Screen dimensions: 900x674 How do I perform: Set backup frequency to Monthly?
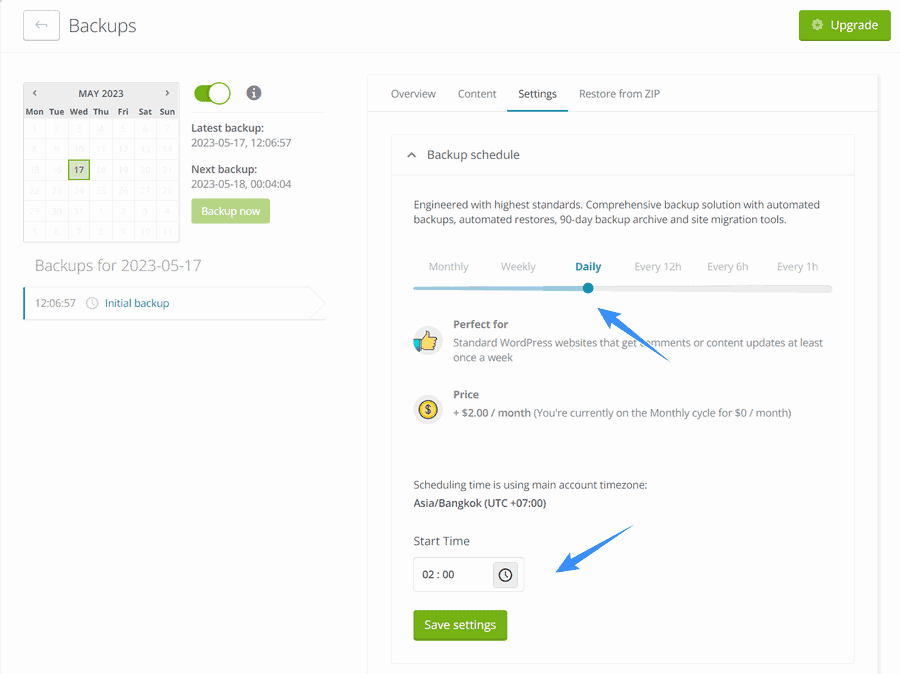(x=448, y=266)
